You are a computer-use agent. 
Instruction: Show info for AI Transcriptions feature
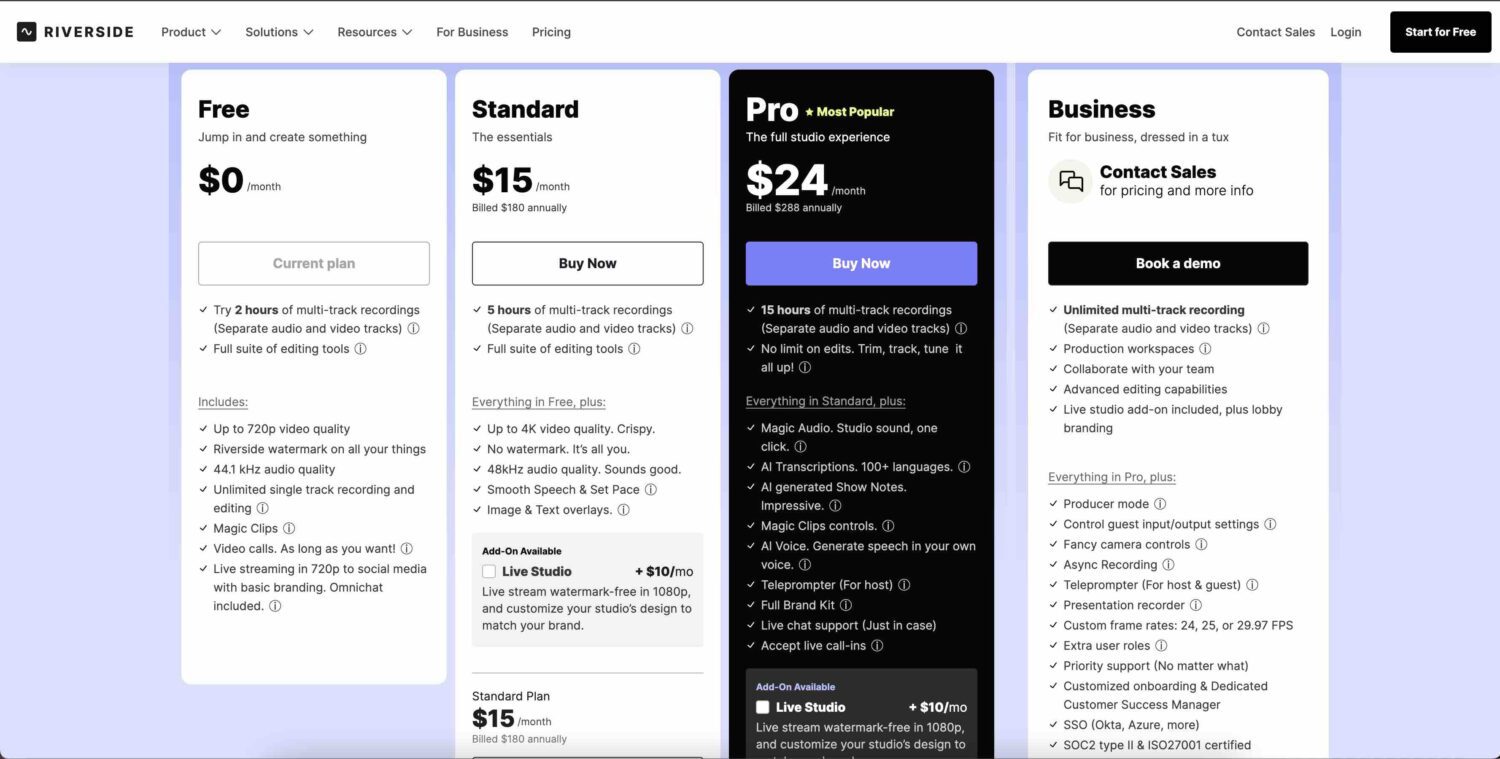coord(964,467)
